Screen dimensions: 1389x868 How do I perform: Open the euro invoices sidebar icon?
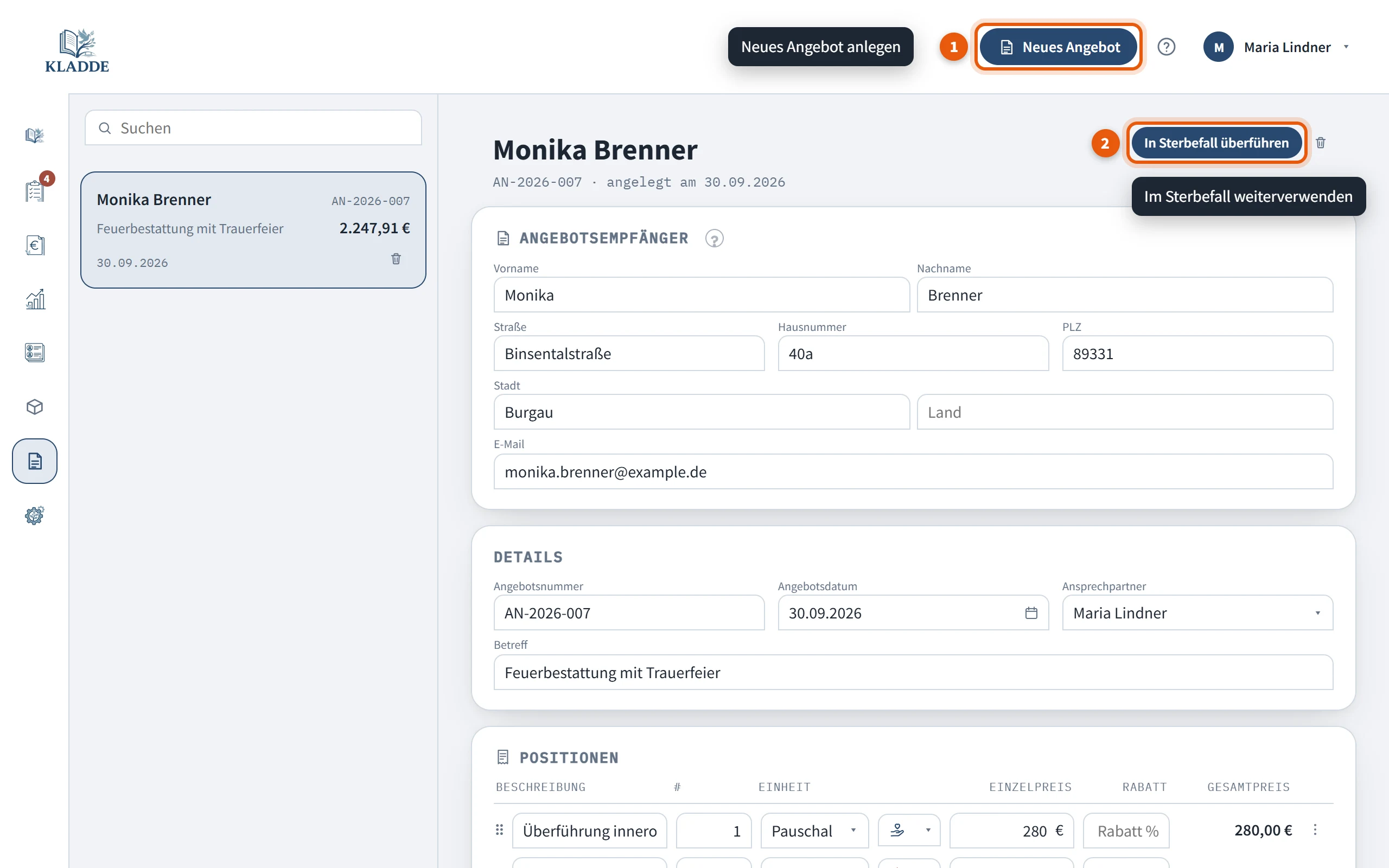point(34,245)
